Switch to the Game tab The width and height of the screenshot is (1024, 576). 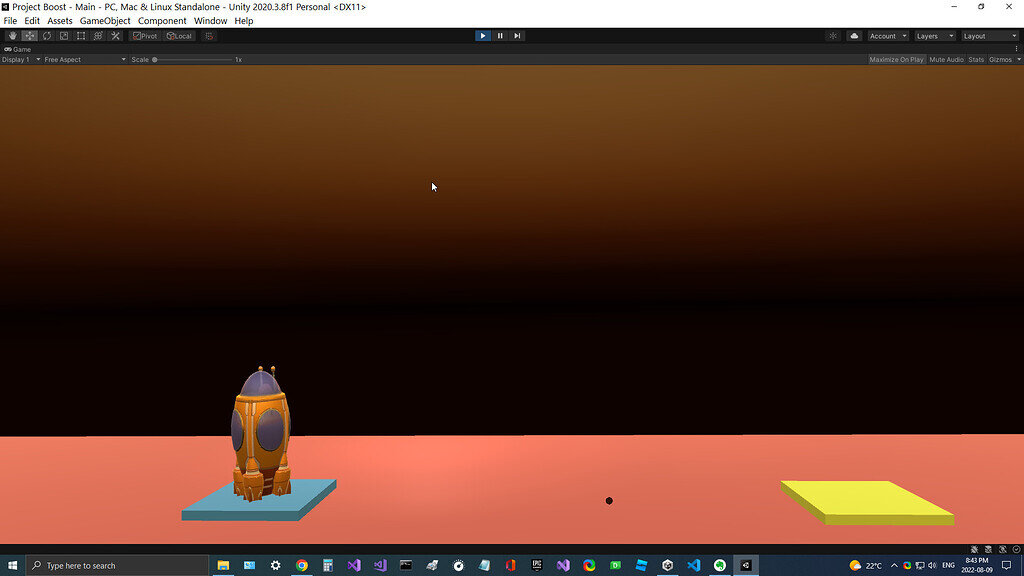click(17, 48)
